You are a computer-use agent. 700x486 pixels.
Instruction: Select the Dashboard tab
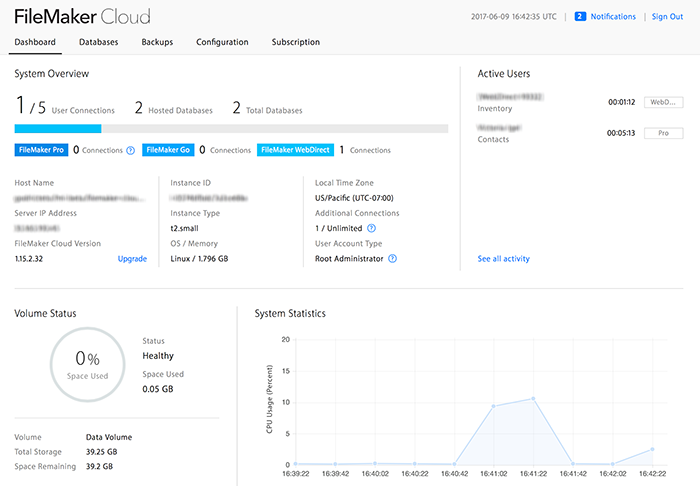tap(35, 42)
